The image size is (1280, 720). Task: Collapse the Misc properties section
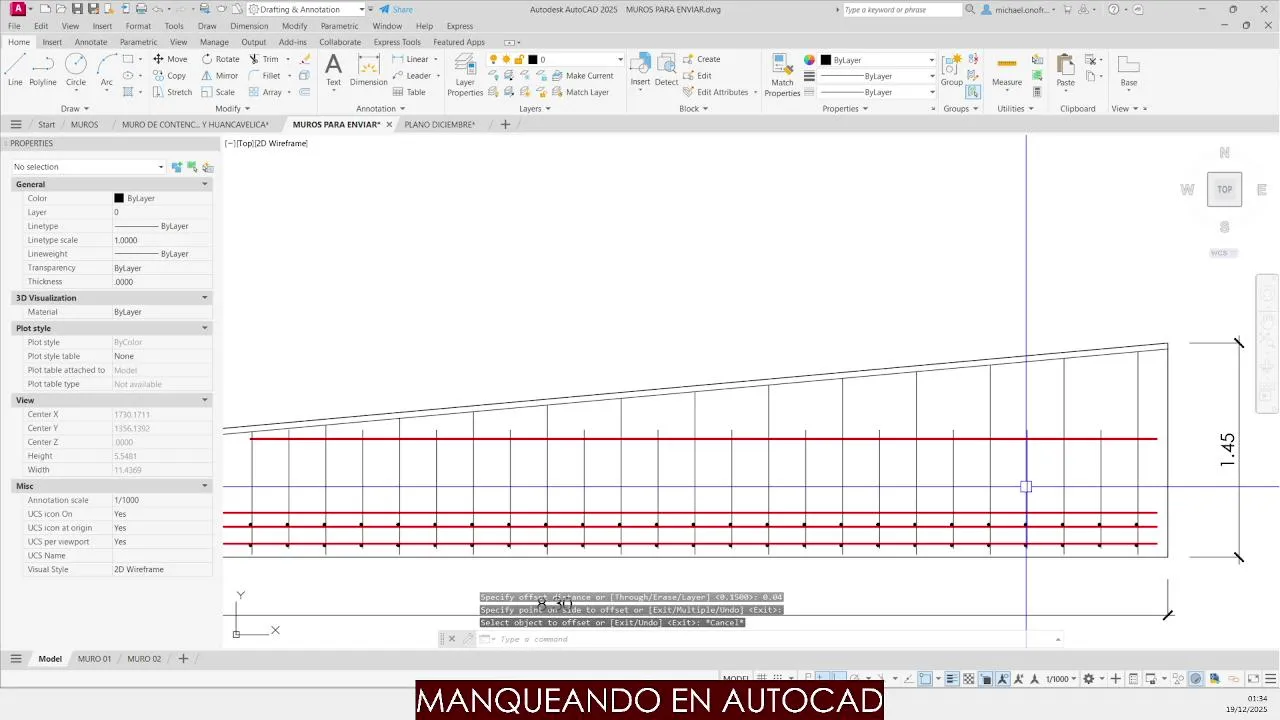(205, 486)
